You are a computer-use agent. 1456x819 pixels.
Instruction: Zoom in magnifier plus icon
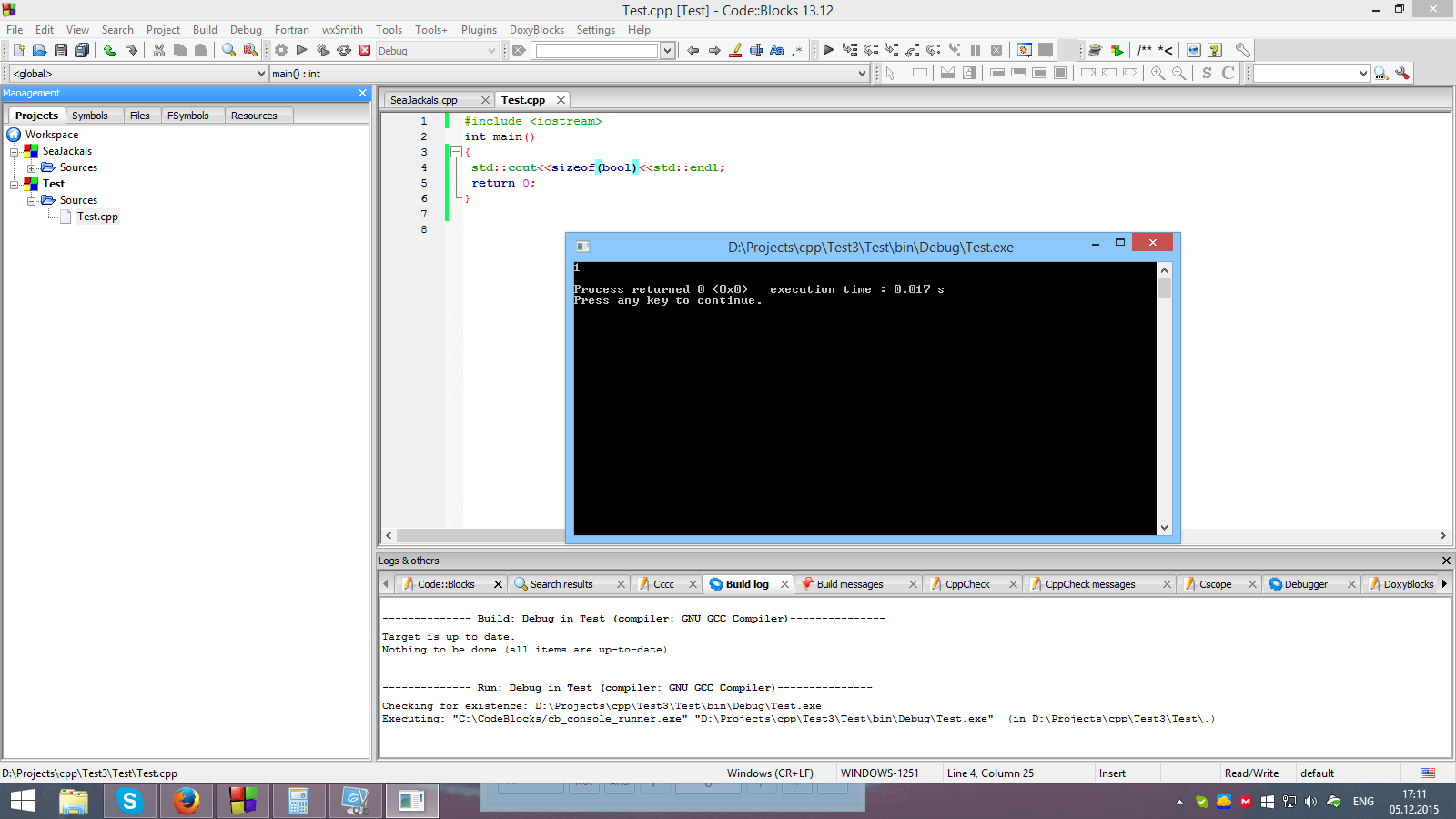(x=1158, y=73)
